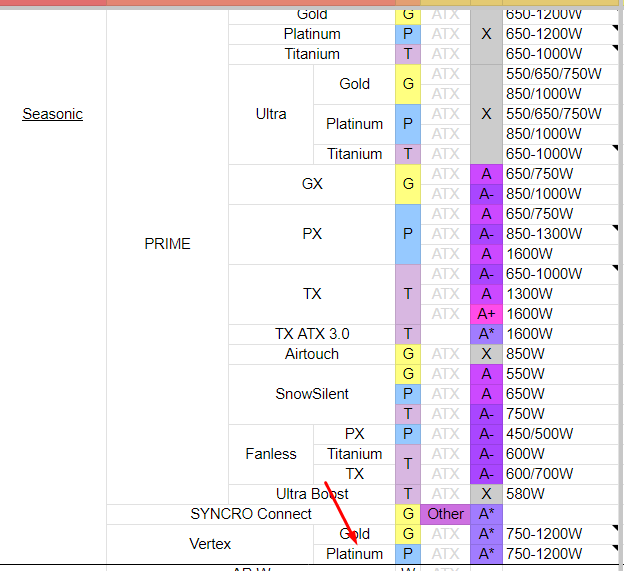Select the 550W SnowSilent wattage cell
This screenshot has width=624, height=571.
560,374
